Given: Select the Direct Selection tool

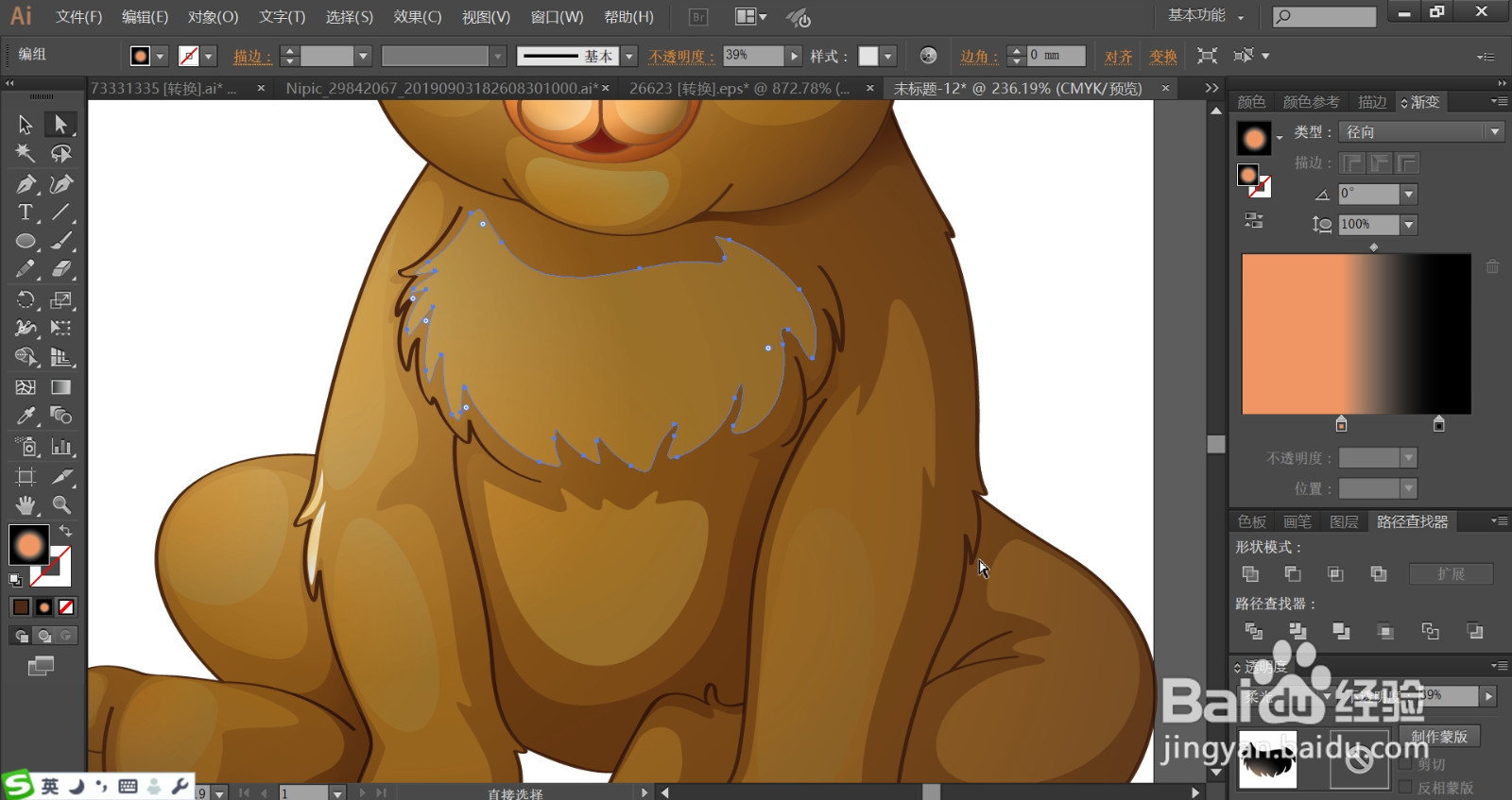Looking at the screenshot, I should click(60, 124).
